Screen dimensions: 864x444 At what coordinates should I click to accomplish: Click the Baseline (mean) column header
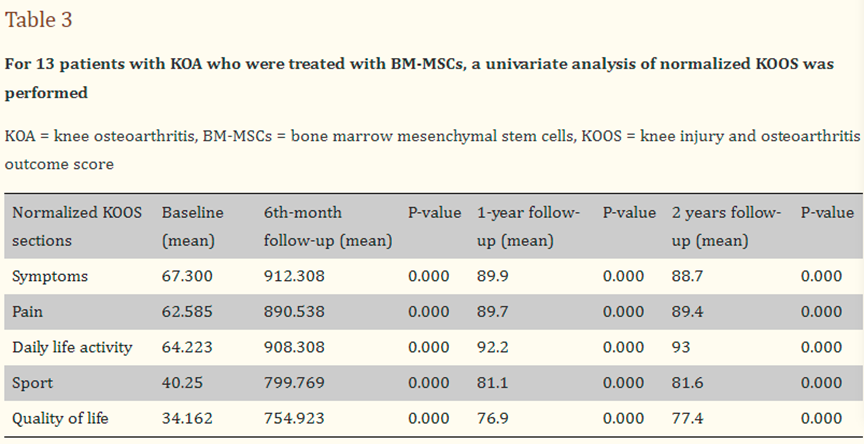click(x=193, y=227)
